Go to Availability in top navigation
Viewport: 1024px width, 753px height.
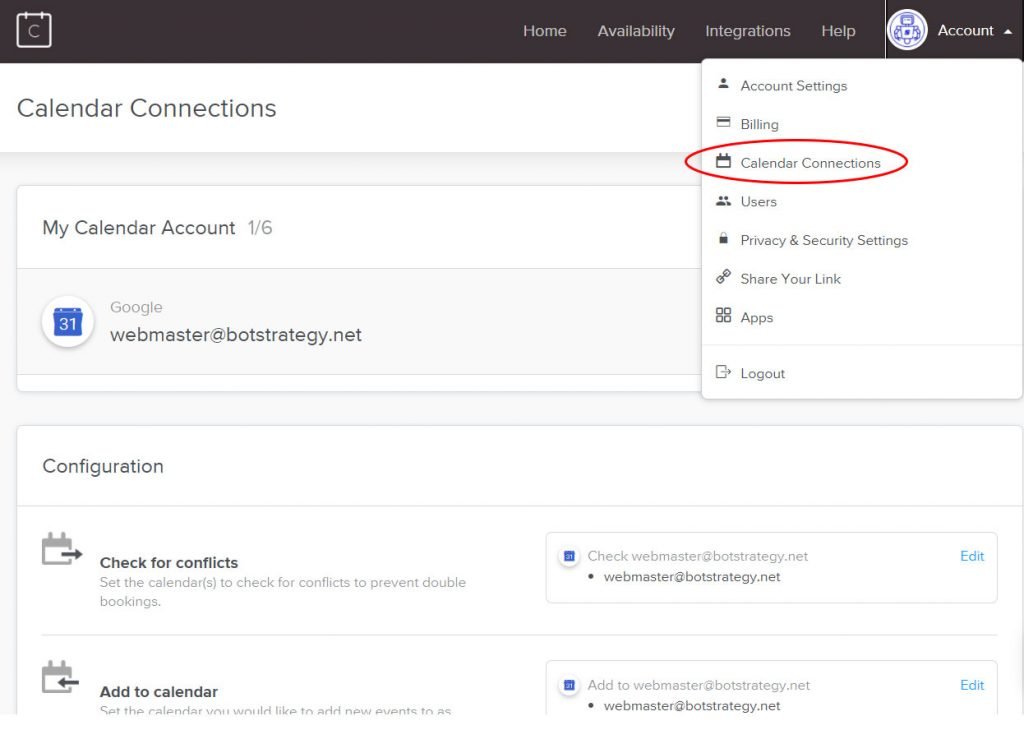click(x=635, y=31)
